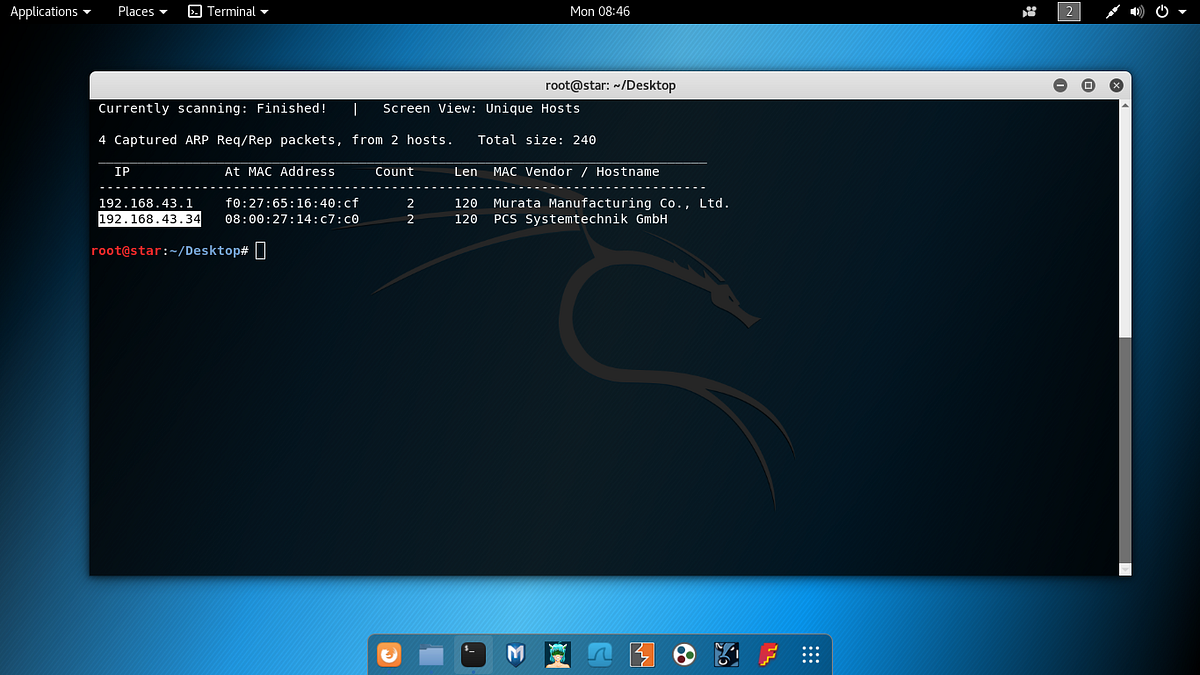Expand the system menu arrow
Viewport: 1200px width, 675px height.
point(1181,12)
